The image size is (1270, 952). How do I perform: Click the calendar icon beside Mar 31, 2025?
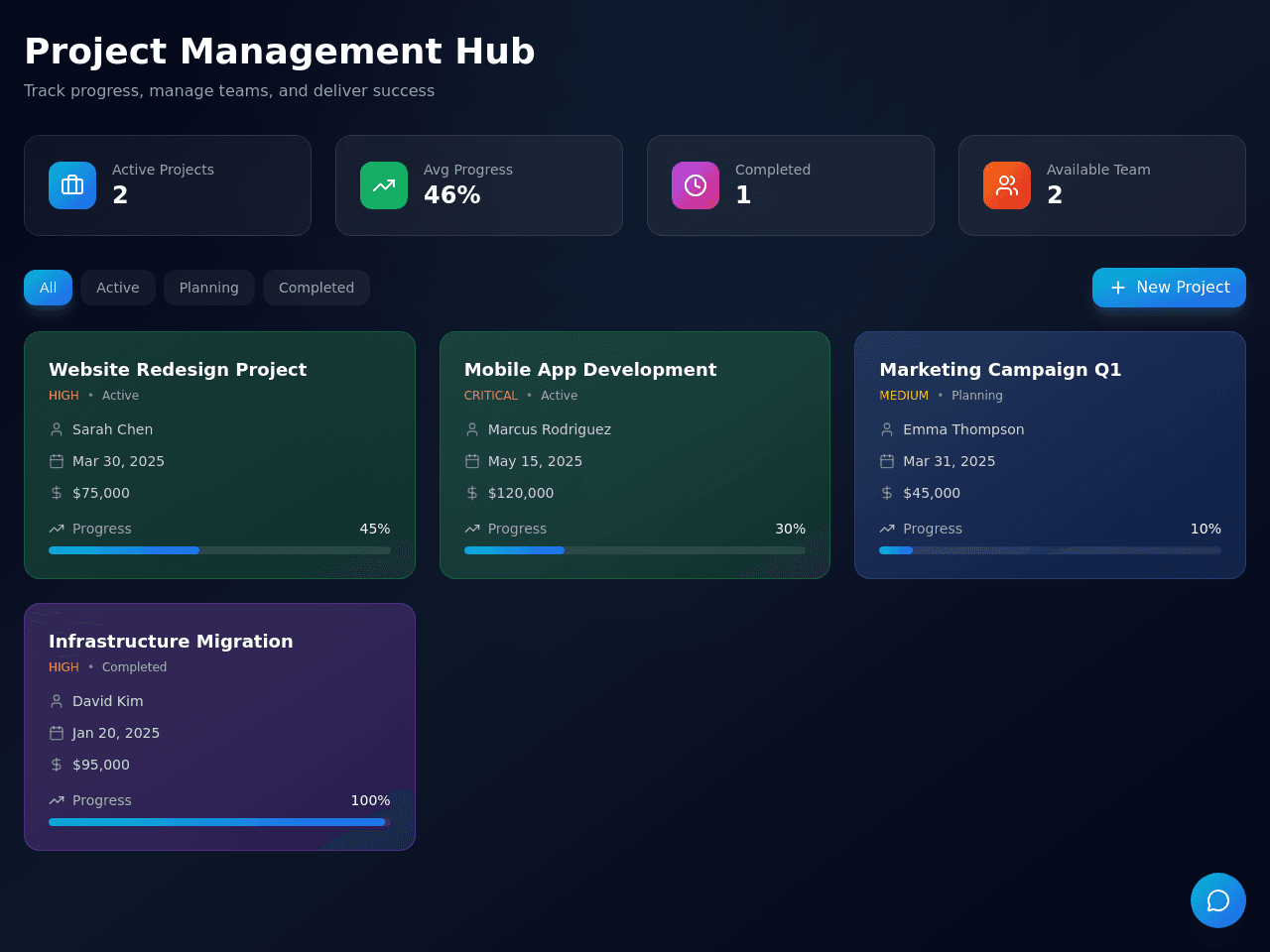point(887,461)
